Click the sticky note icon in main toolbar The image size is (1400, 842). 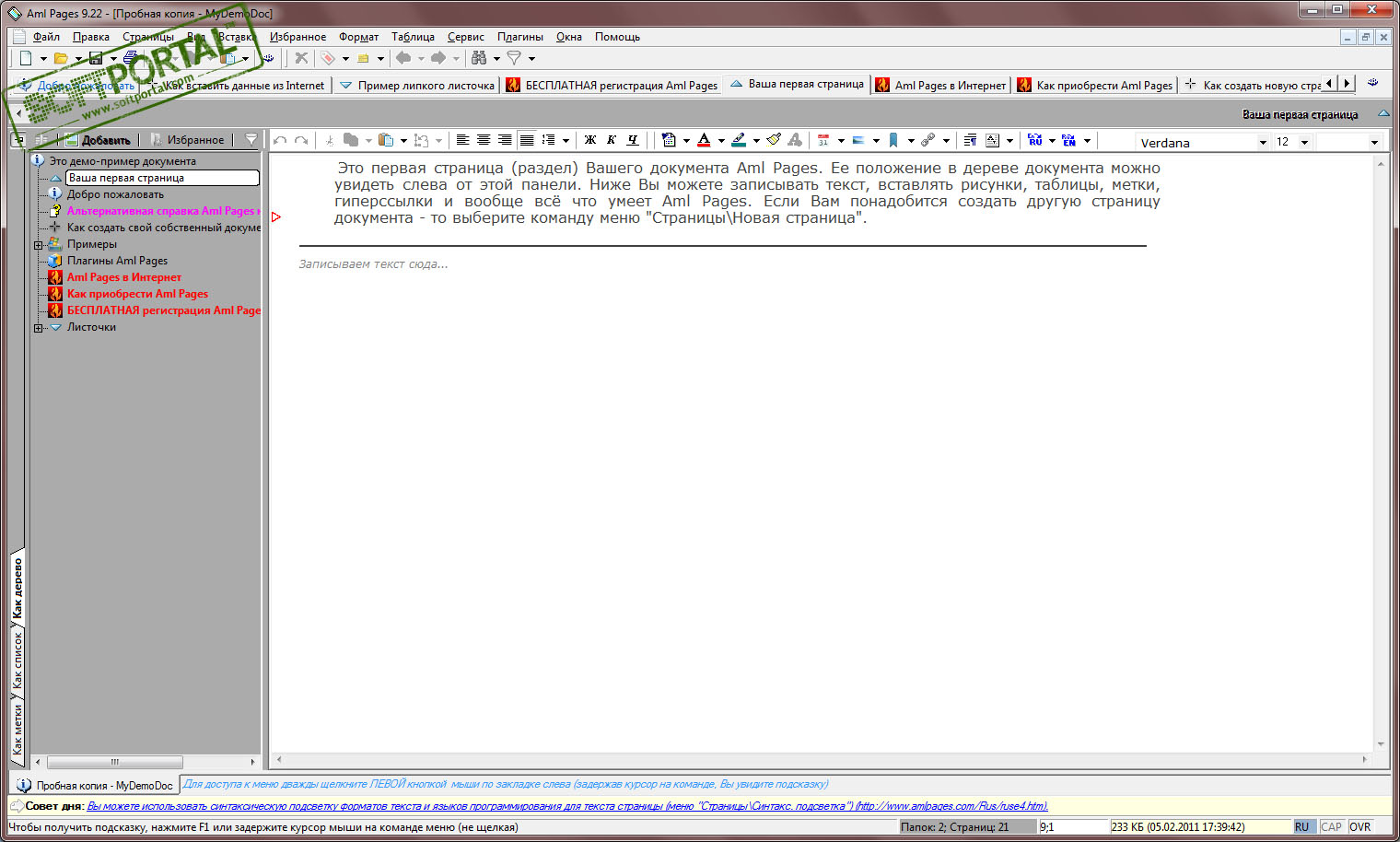[x=364, y=58]
